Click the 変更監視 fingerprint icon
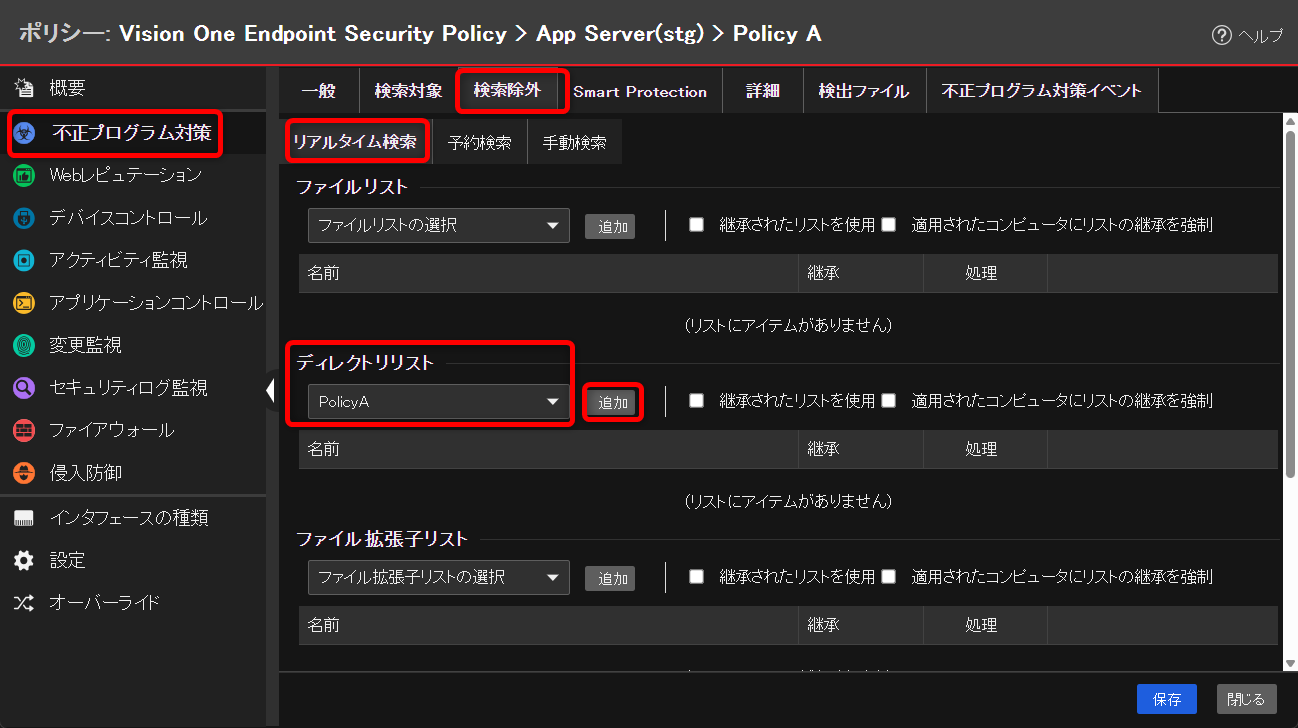 pos(24,345)
